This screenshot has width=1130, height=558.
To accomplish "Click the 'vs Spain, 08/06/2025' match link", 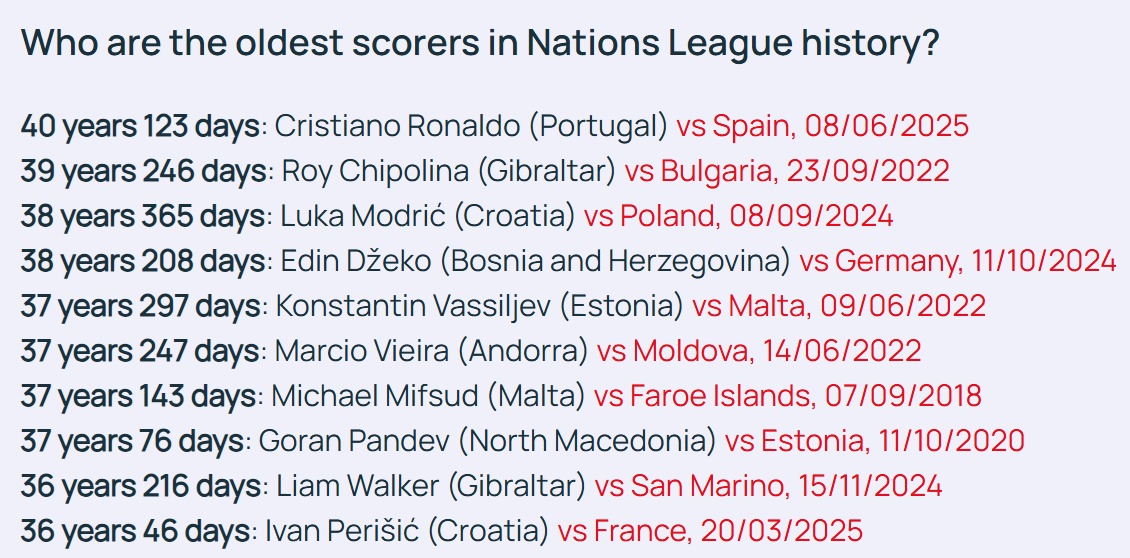I will pyautogui.click(x=822, y=126).
